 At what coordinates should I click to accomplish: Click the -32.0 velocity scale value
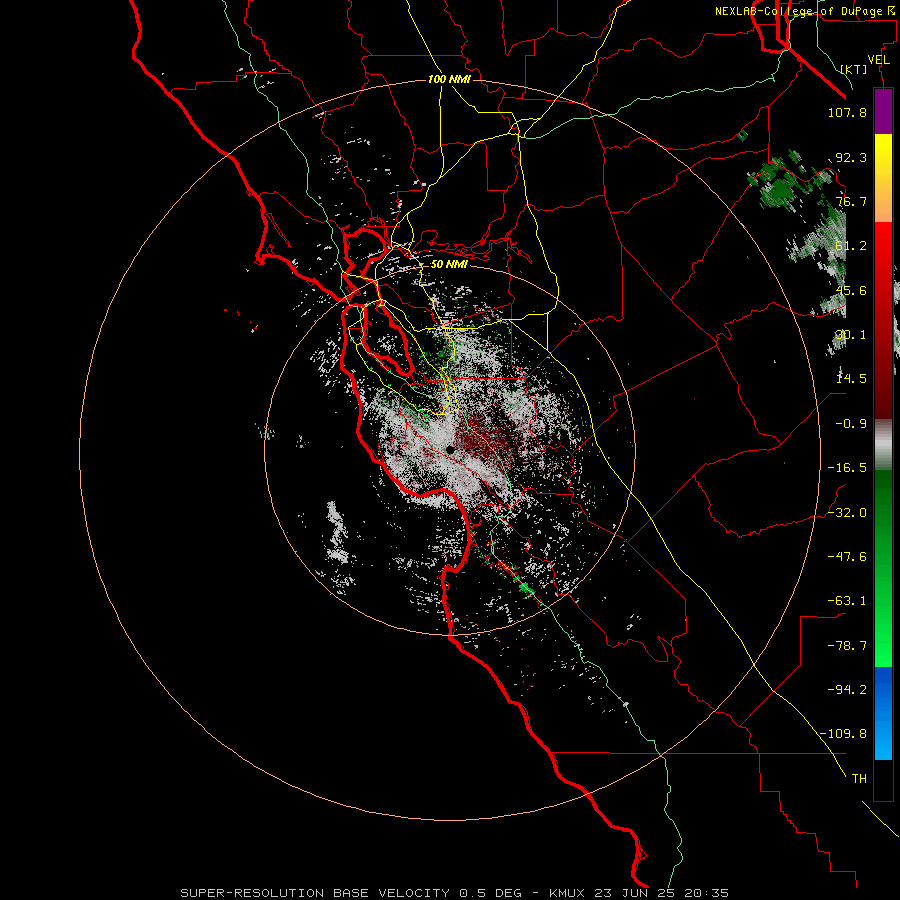pyautogui.click(x=847, y=513)
